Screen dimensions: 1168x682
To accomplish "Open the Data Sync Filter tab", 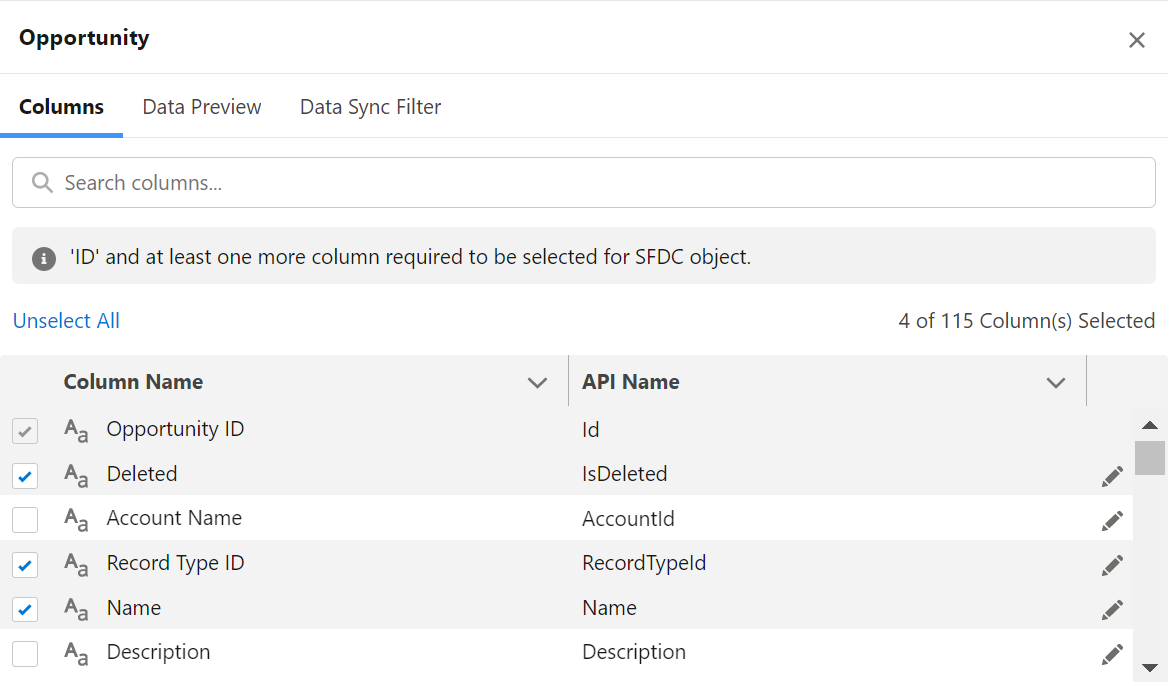I will point(370,106).
